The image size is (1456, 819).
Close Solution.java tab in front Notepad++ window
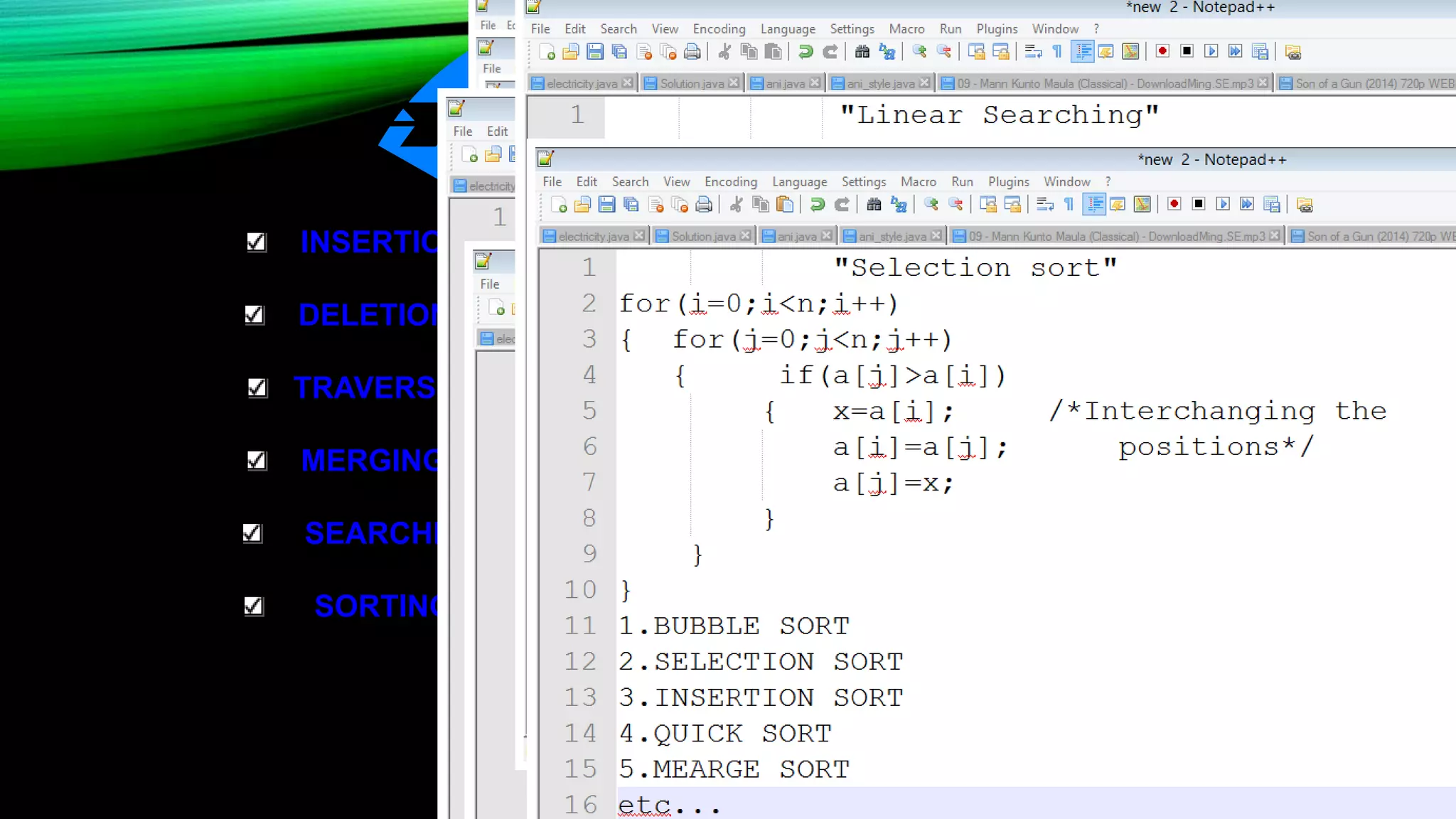click(x=745, y=235)
